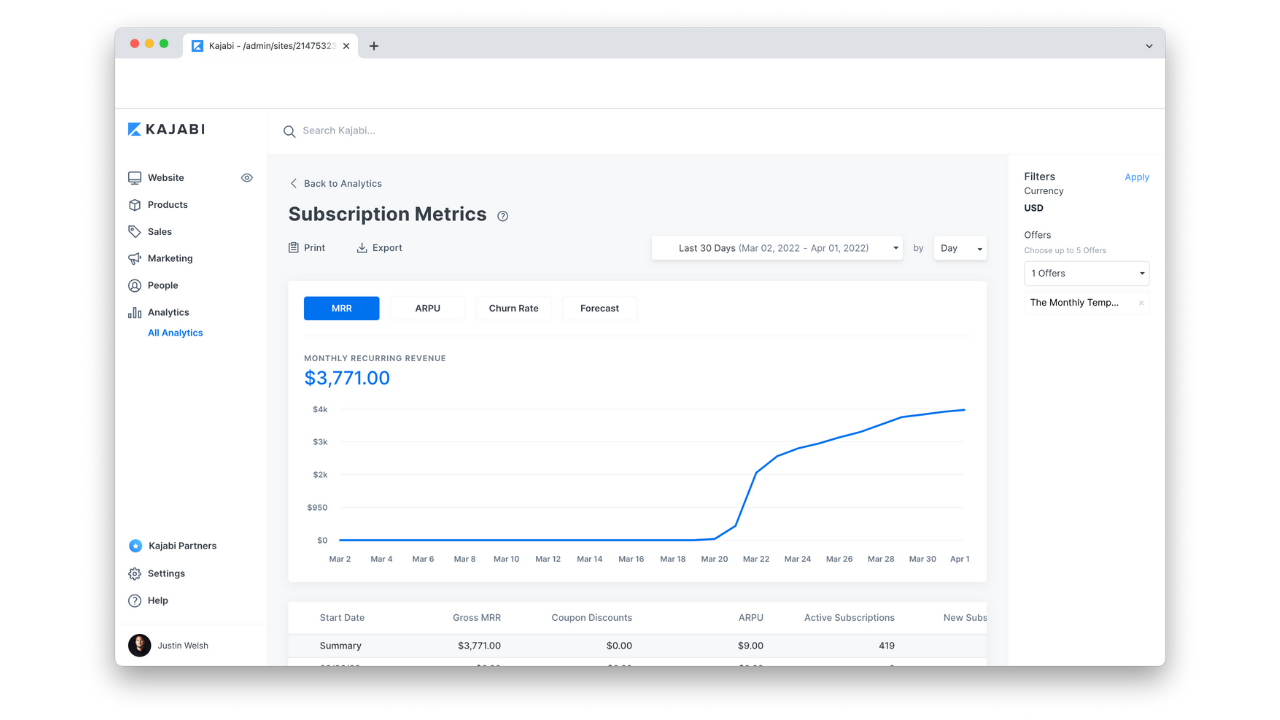The image size is (1280, 720).
Task: Click the Settings gear icon
Action: 135,574
